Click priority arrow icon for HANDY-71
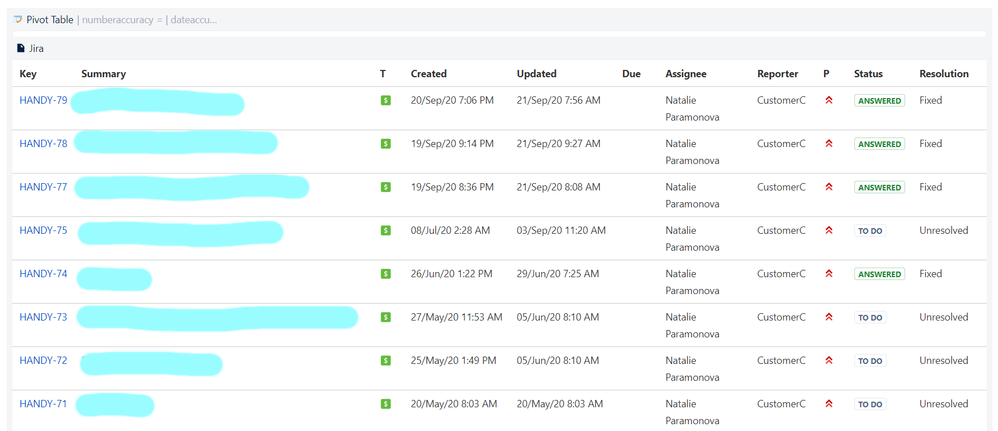The width and height of the screenshot is (998, 431). (x=829, y=404)
